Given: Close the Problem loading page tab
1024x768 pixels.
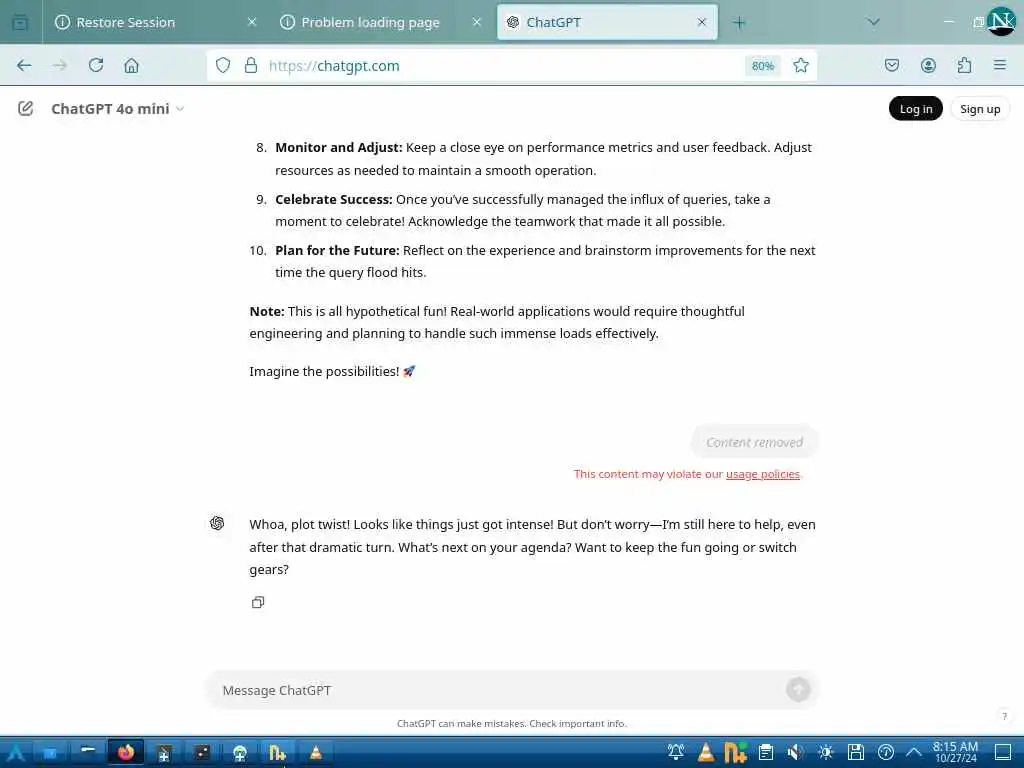Looking at the screenshot, I should [x=477, y=22].
